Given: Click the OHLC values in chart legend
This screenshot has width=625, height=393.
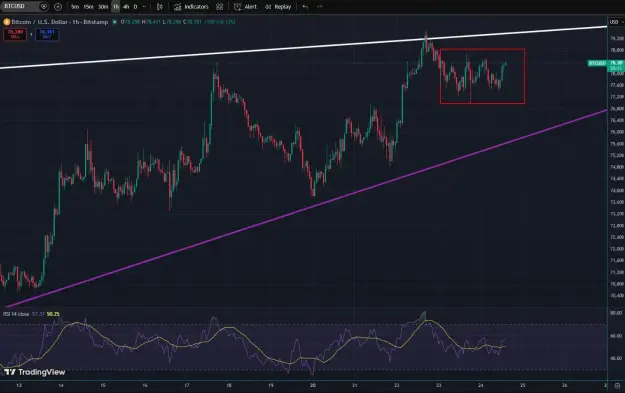Looking at the screenshot, I should coord(178,22).
